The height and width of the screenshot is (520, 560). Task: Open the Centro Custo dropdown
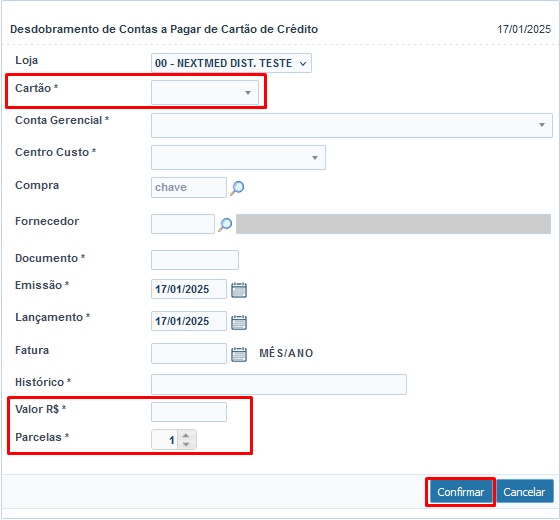tap(238, 158)
